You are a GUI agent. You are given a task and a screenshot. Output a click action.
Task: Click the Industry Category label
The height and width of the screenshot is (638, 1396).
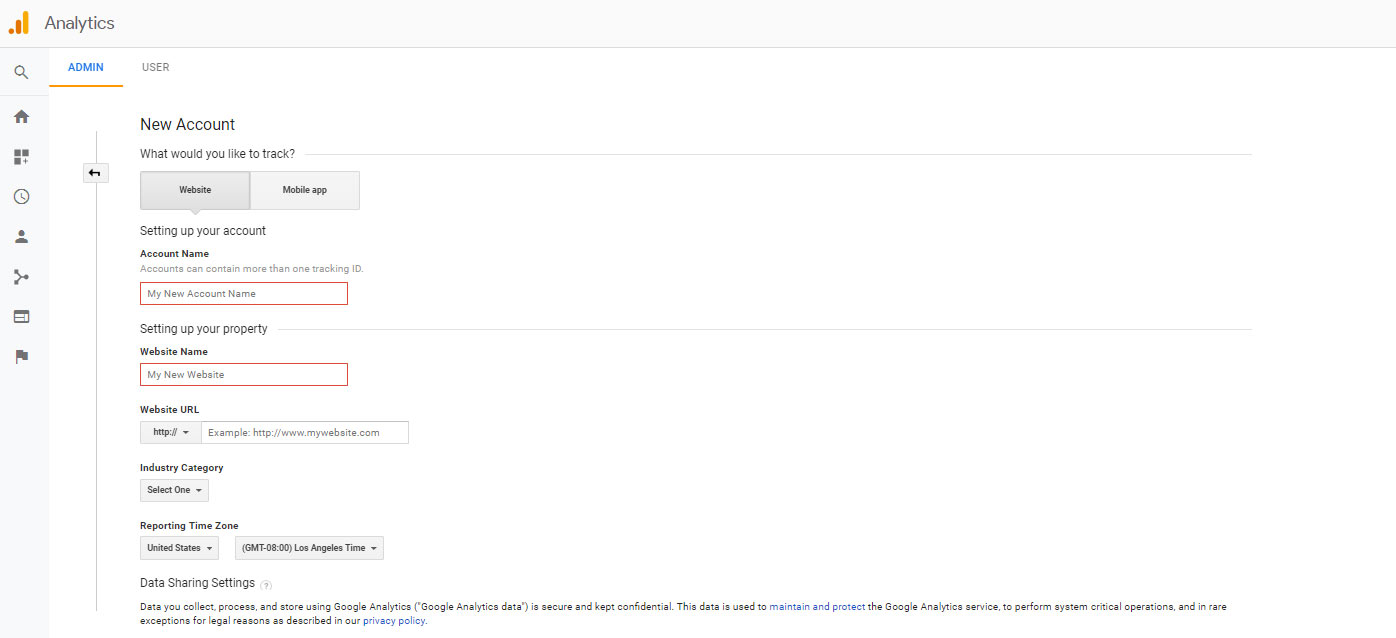[x=182, y=468]
